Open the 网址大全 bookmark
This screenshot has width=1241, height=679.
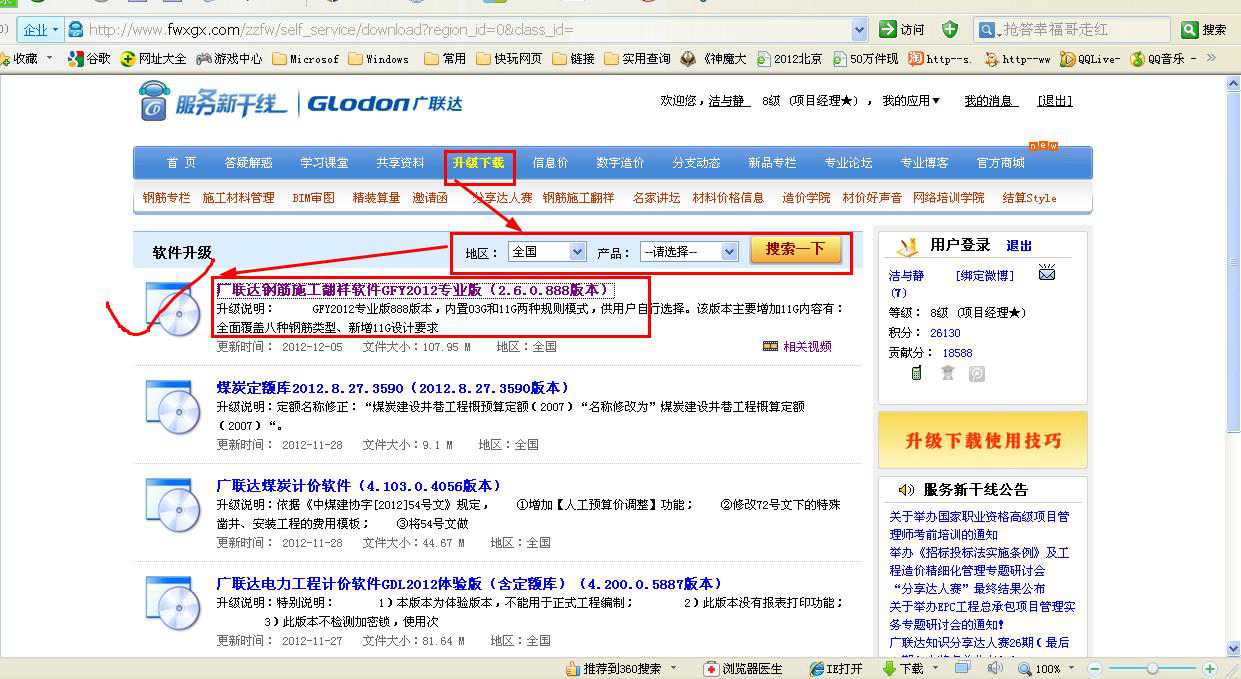[153, 59]
